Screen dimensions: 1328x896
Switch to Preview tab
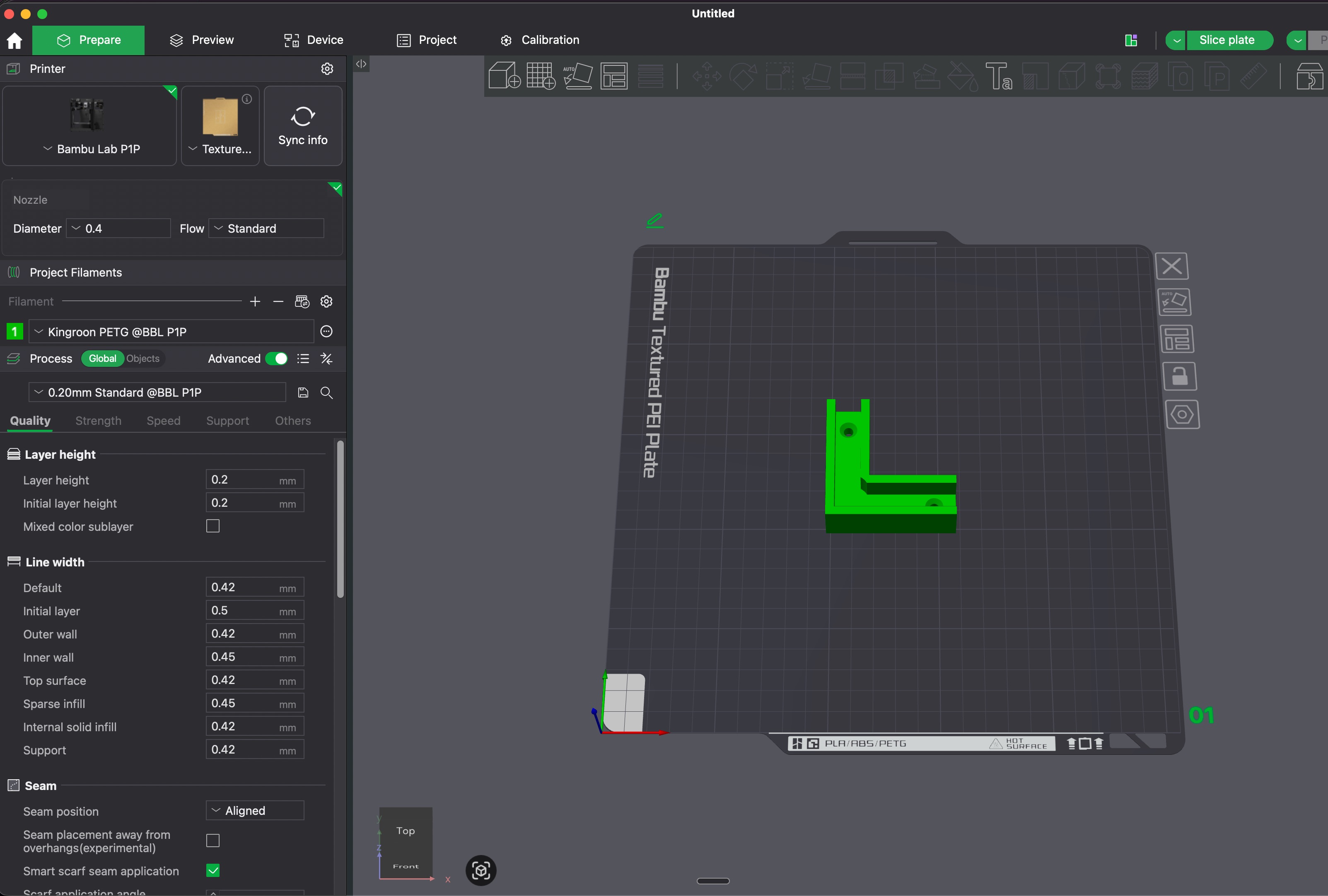click(201, 40)
